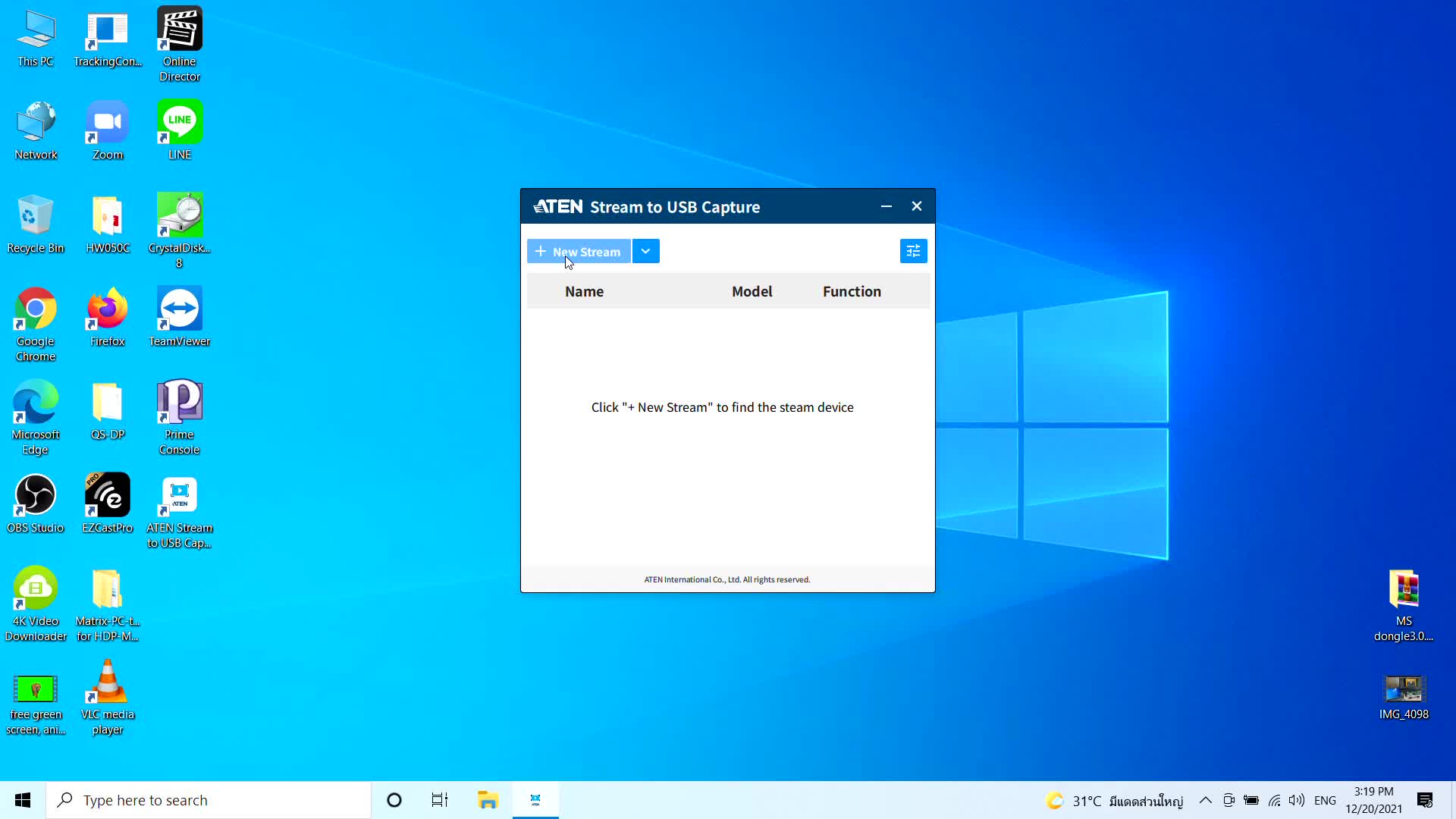Click the Function column header
The image size is (1456, 819).
[852, 291]
